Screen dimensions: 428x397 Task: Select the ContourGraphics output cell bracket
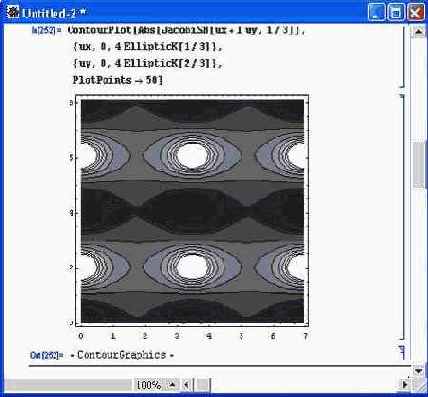403,353
